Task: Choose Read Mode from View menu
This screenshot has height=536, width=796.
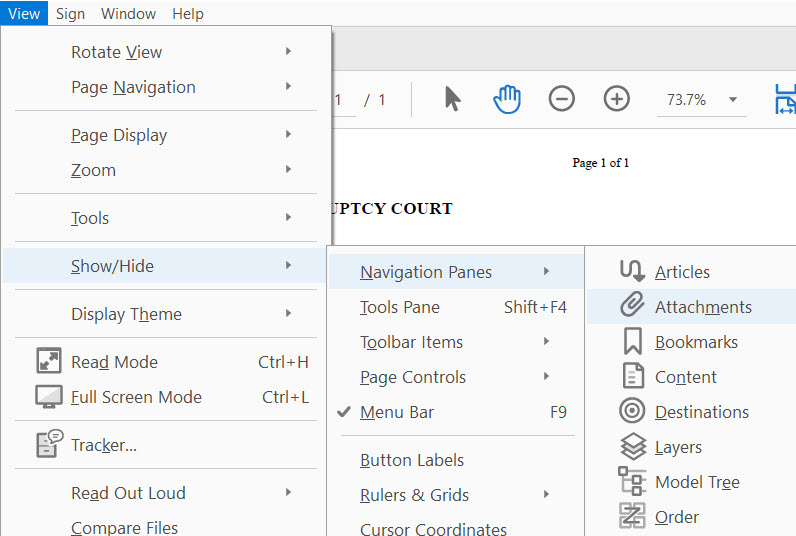Action: [165, 362]
